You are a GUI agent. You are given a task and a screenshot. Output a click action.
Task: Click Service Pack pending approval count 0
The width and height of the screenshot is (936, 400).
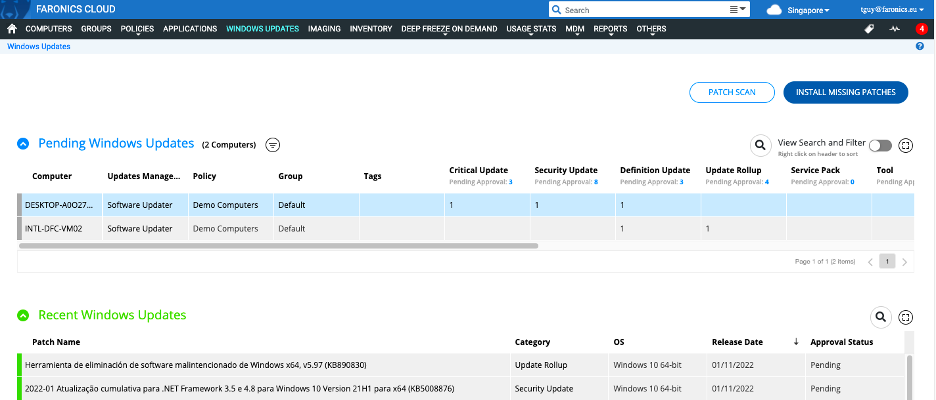pyautogui.click(x=852, y=181)
